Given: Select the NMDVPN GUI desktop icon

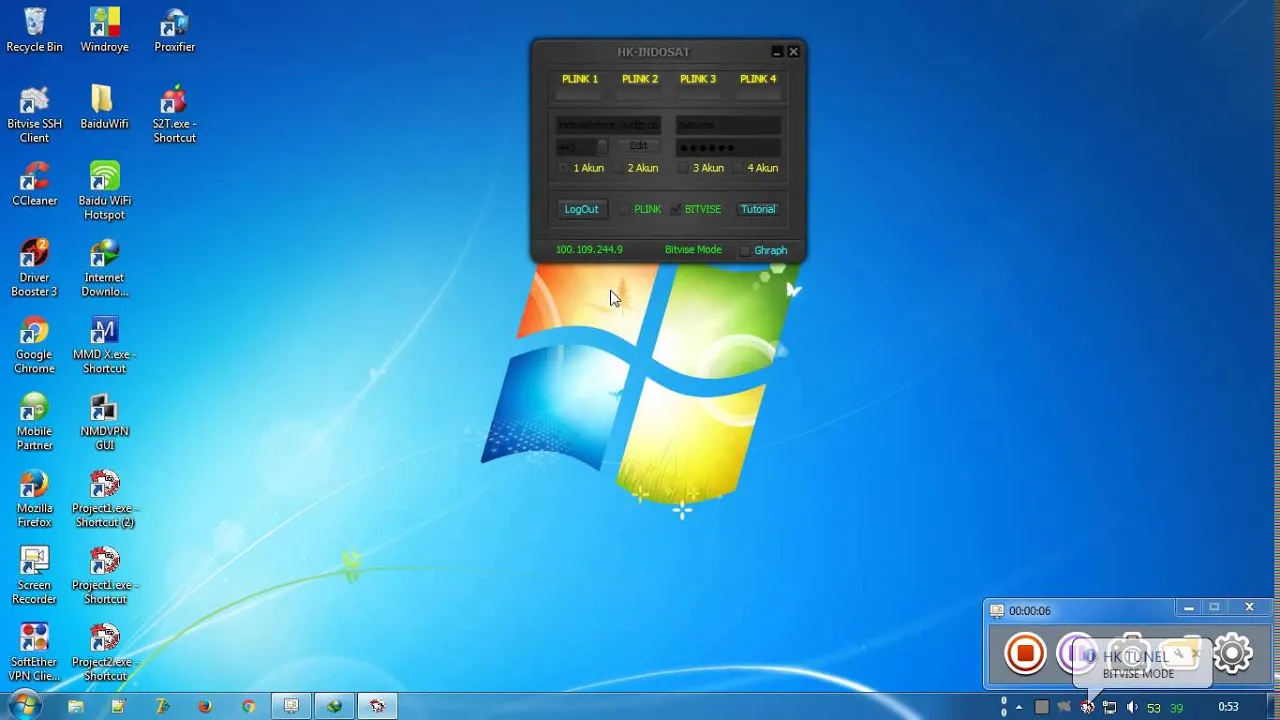Looking at the screenshot, I should click(104, 422).
